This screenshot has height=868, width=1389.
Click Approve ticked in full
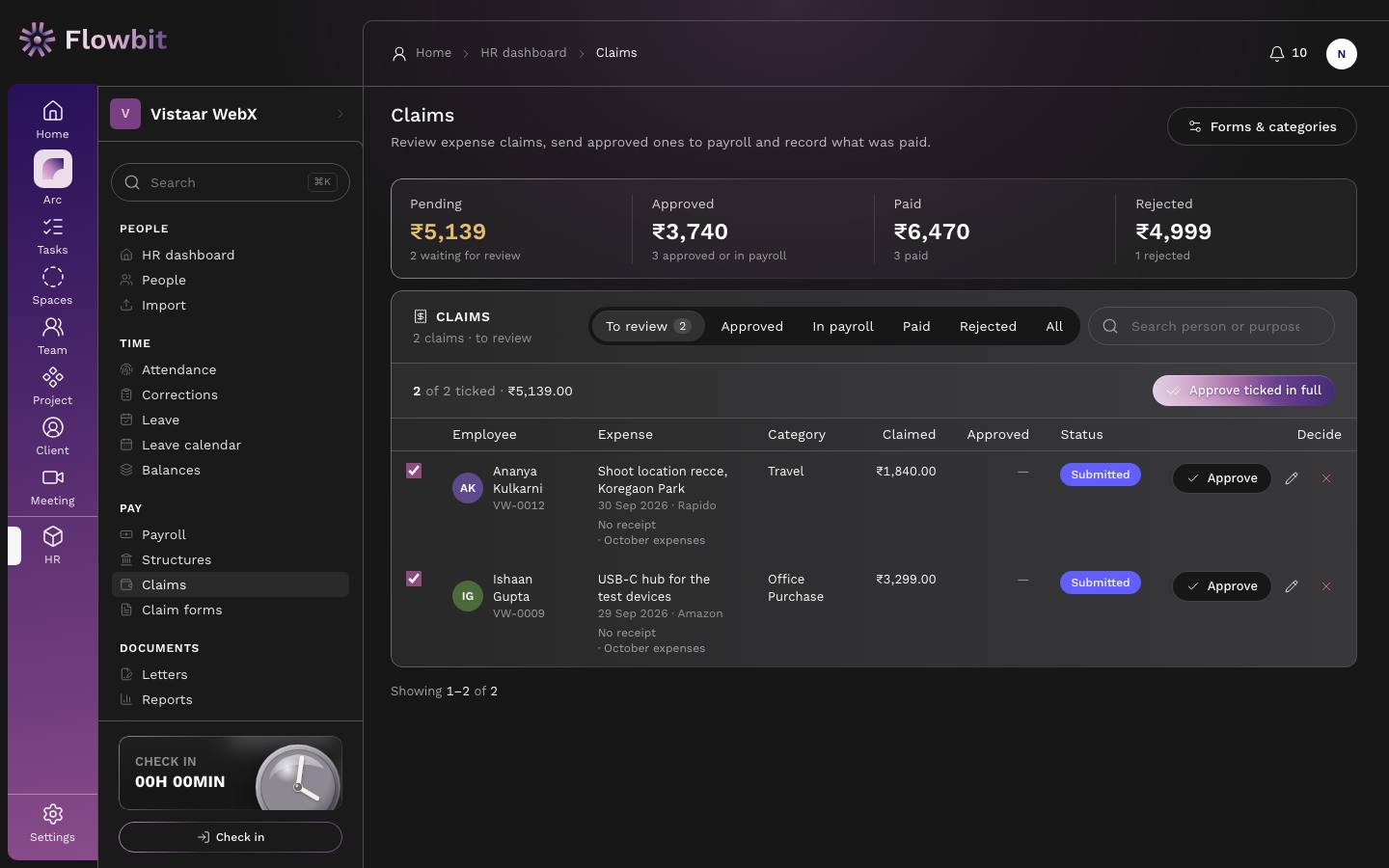(1243, 391)
